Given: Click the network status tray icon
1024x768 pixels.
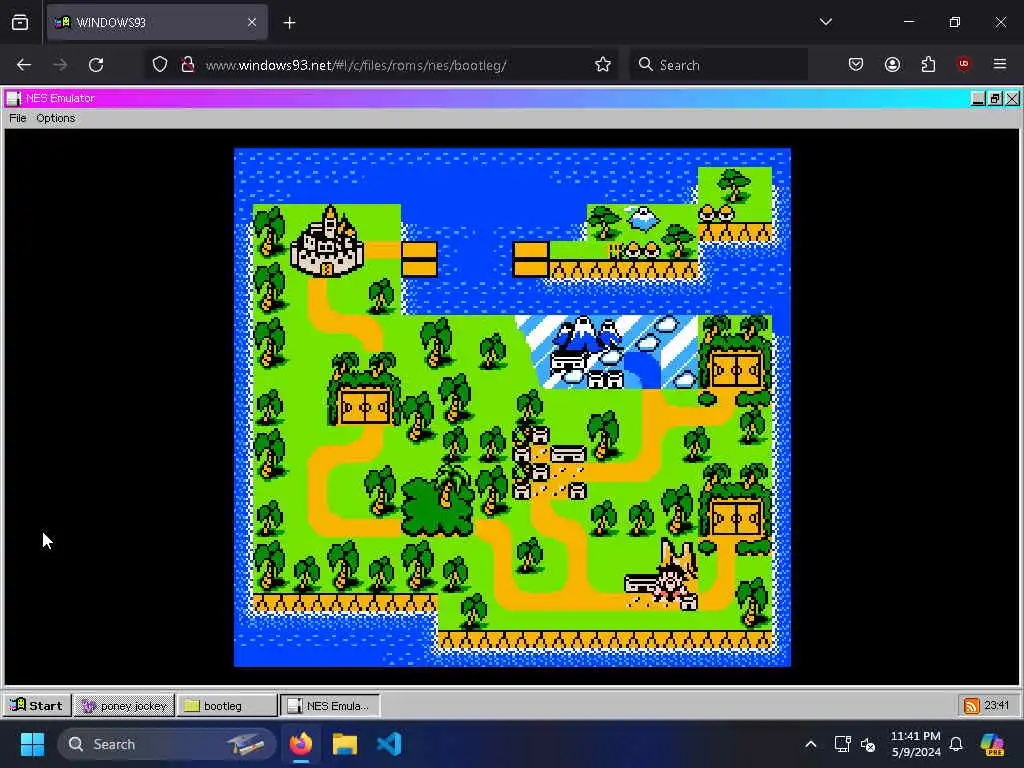Looking at the screenshot, I should click(842, 744).
